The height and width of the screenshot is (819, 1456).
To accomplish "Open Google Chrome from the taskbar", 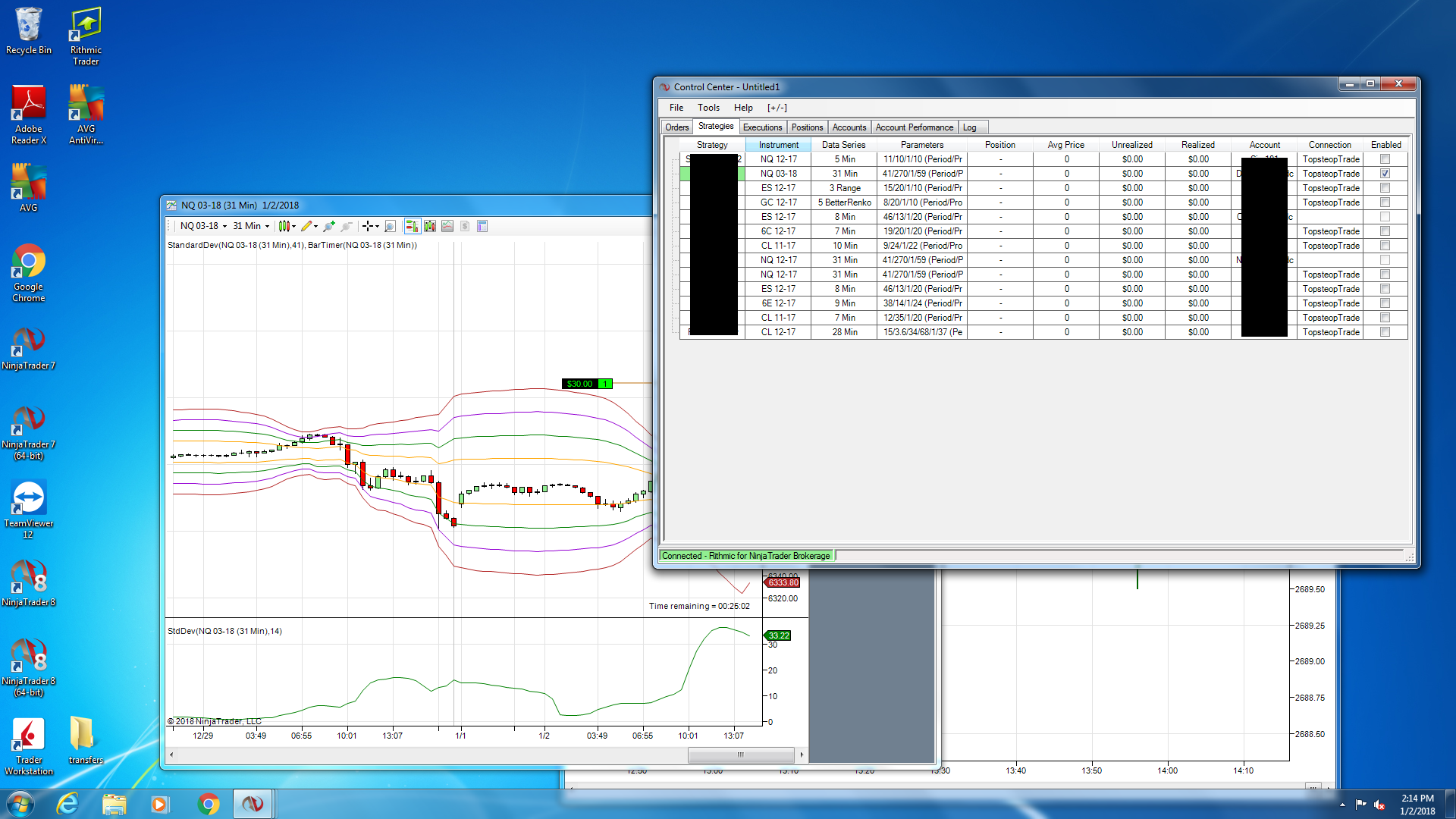I will pos(208,804).
